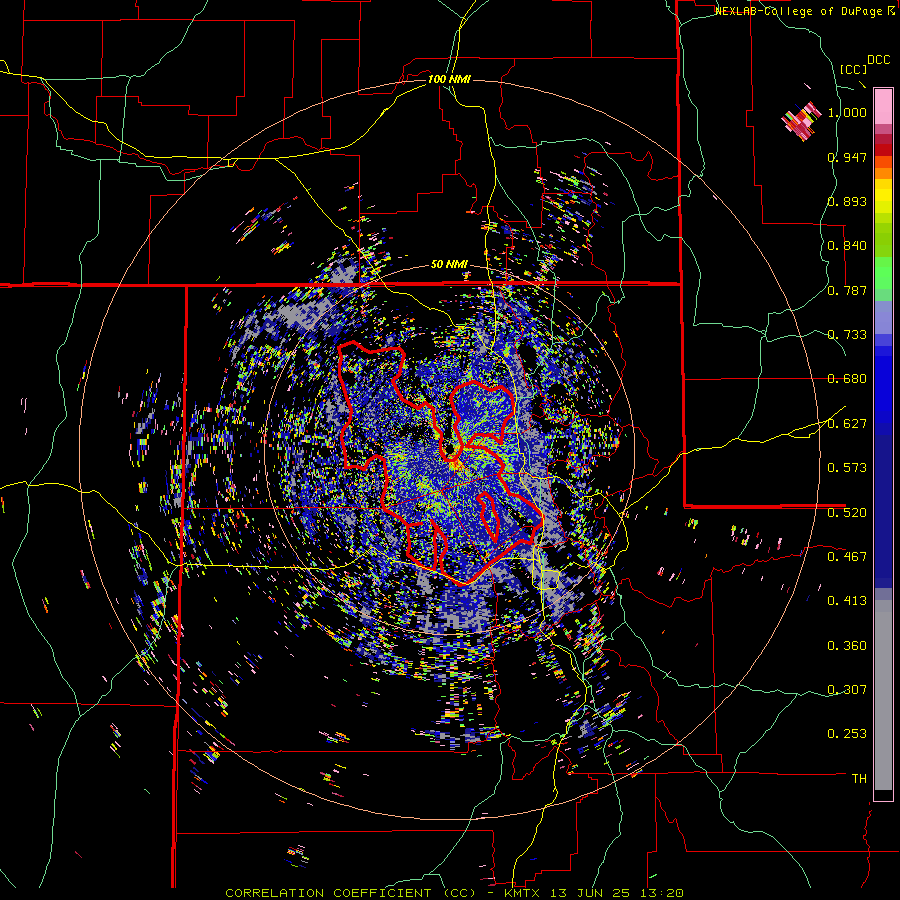
Task: Click the 0.893 scale value
Action: click(x=847, y=201)
